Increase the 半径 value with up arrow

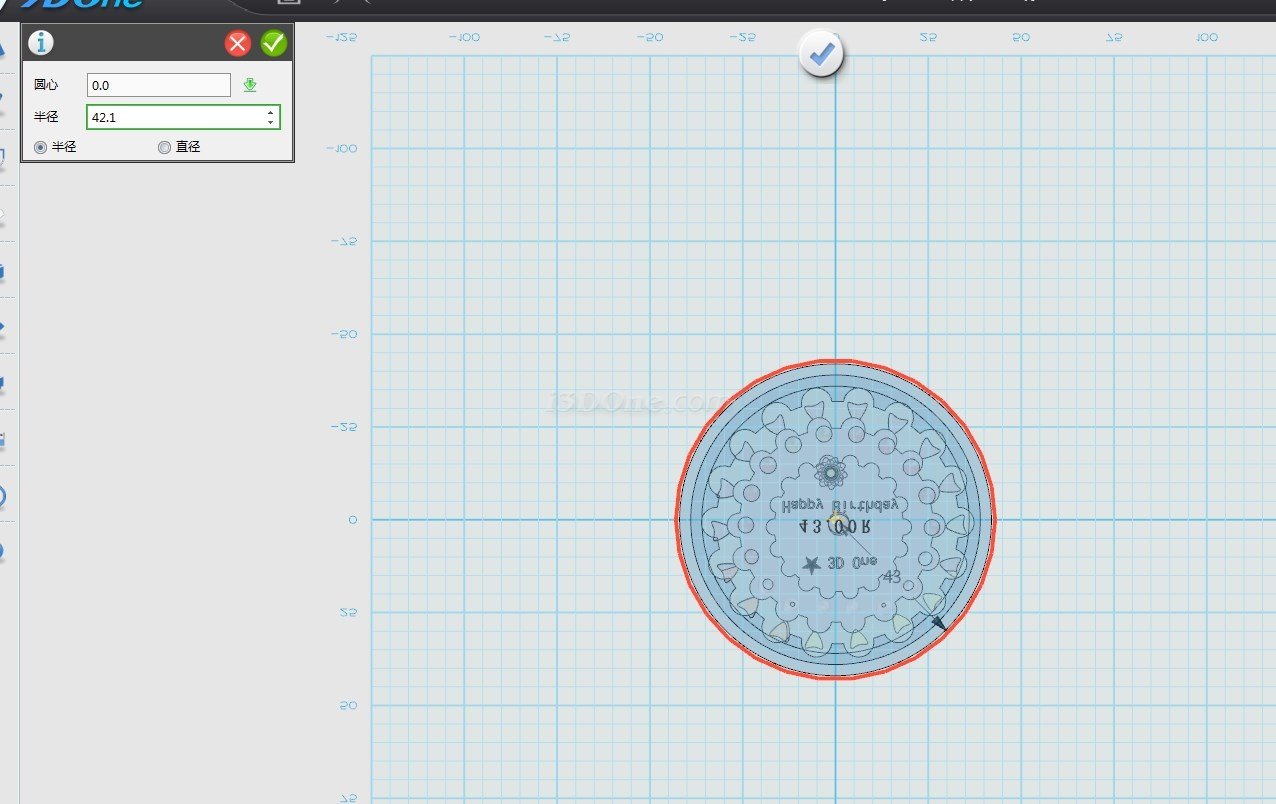point(270,112)
